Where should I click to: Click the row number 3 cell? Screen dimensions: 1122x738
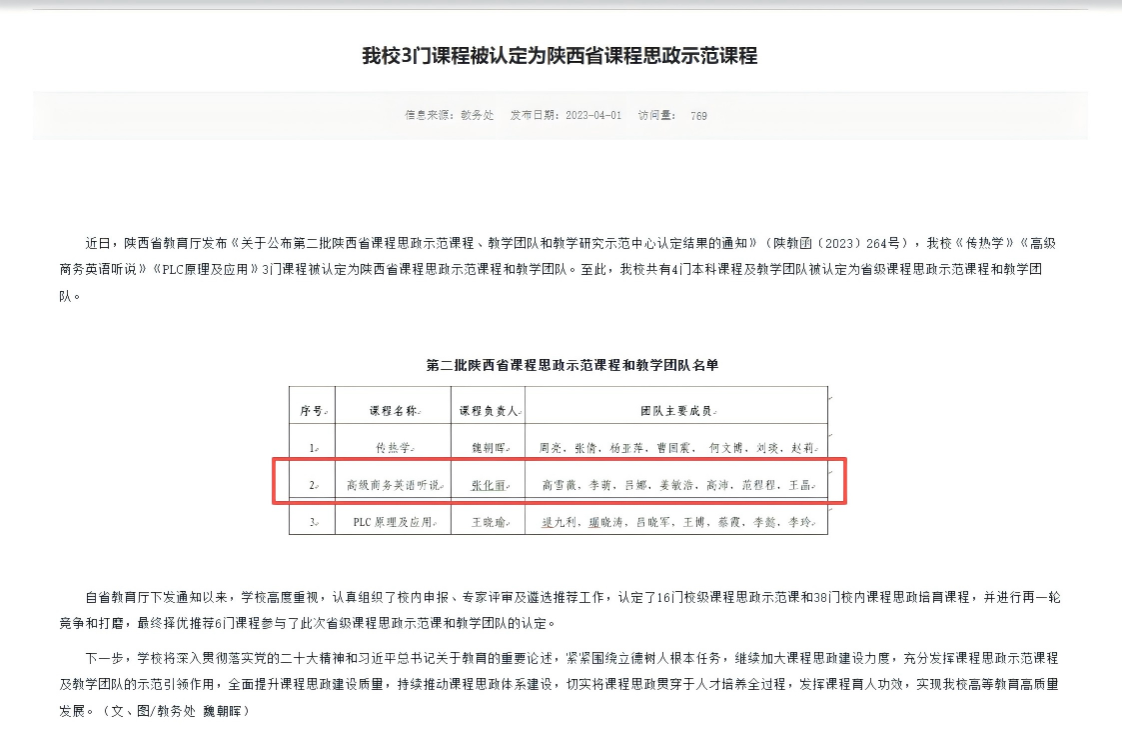[312, 522]
